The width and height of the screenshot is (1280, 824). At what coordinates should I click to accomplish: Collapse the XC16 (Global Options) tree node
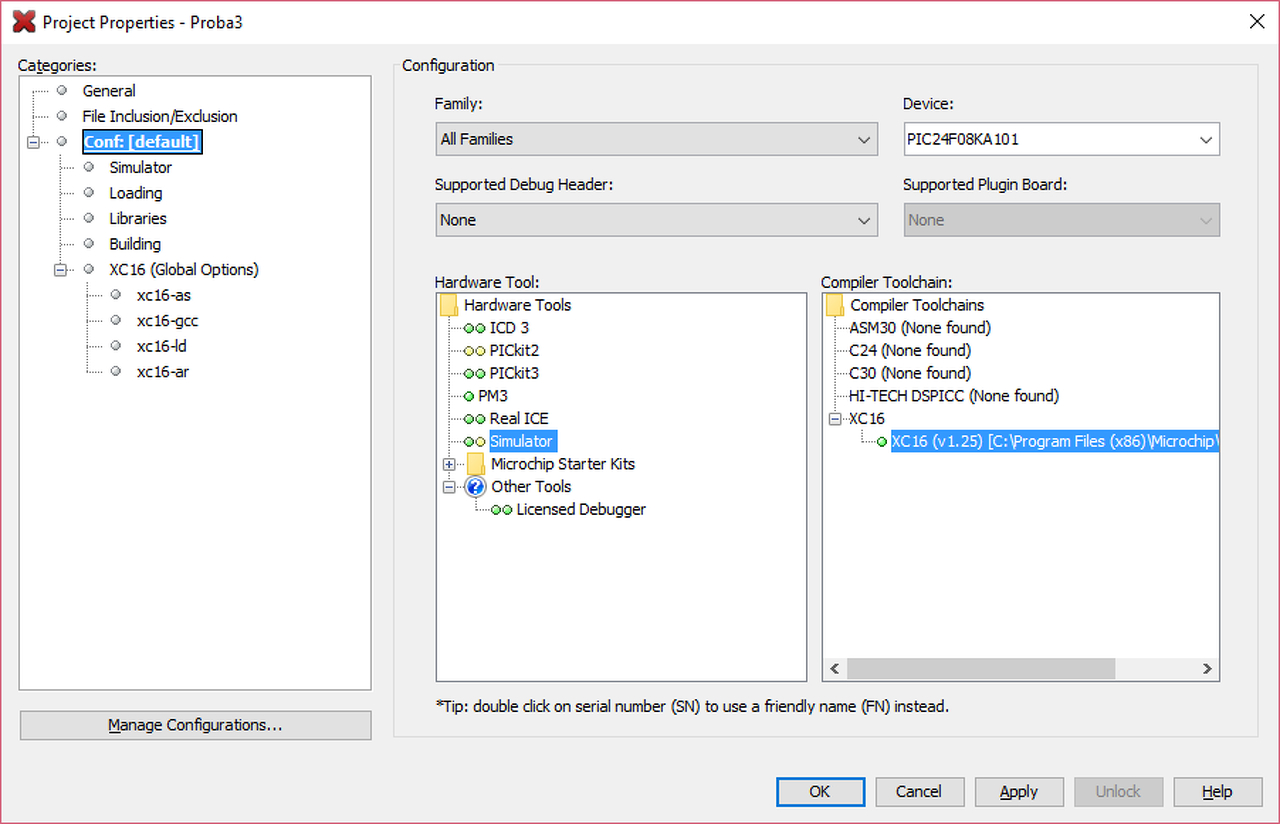coord(61,270)
